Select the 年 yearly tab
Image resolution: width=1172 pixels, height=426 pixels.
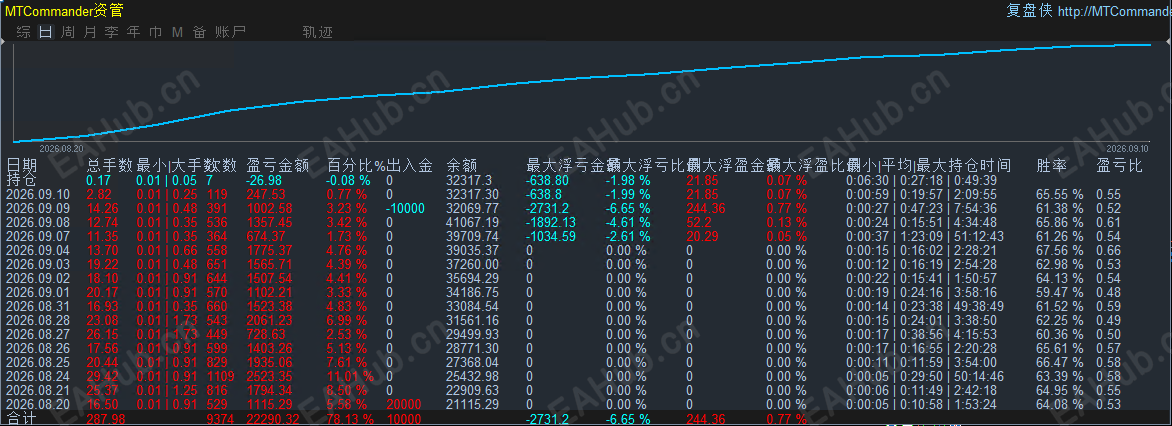click(x=134, y=31)
